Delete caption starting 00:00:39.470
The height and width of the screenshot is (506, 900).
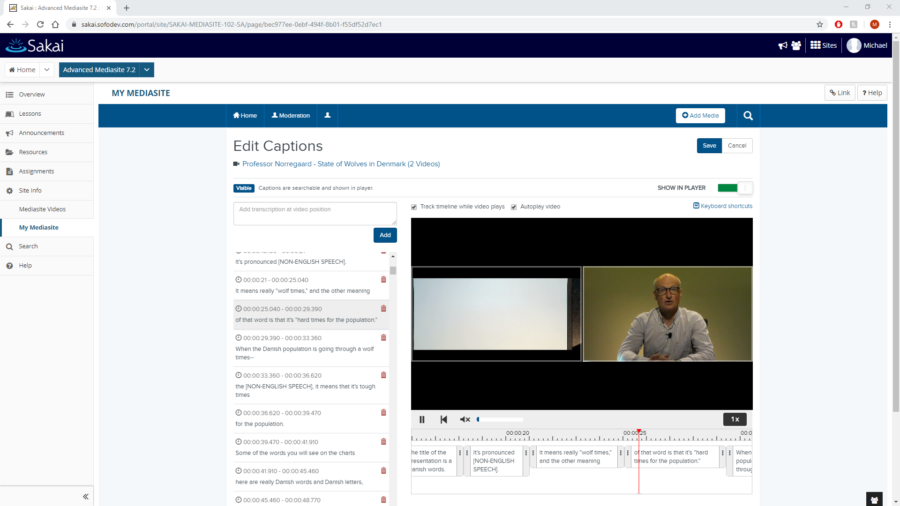tap(383, 442)
